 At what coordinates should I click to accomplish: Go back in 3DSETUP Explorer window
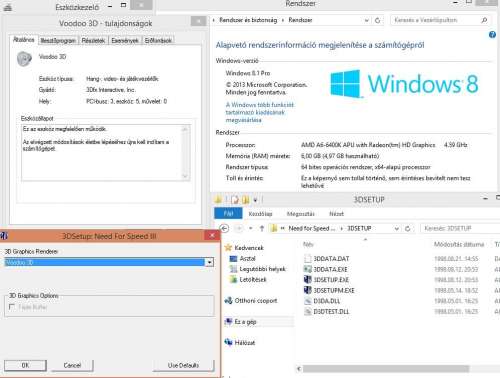click(x=225, y=228)
